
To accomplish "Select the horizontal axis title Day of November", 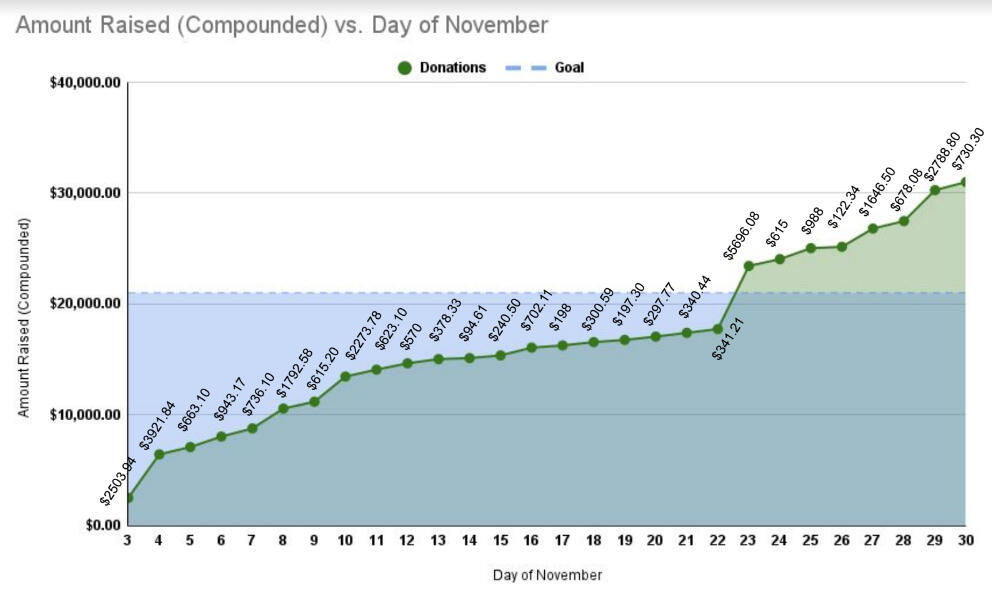I will click(x=547, y=575).
